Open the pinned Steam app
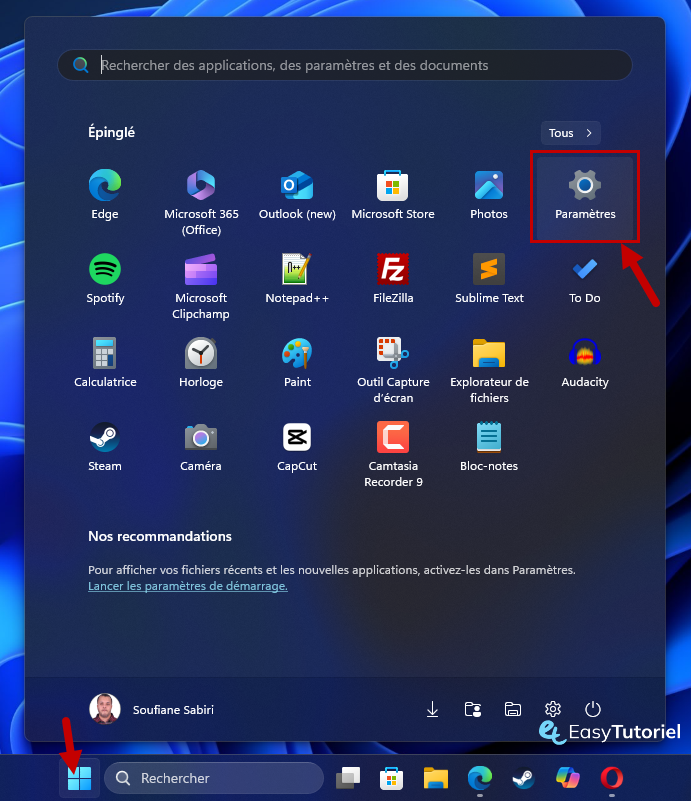Viewport: 691px width, 801px height. (x=105, y=446)
